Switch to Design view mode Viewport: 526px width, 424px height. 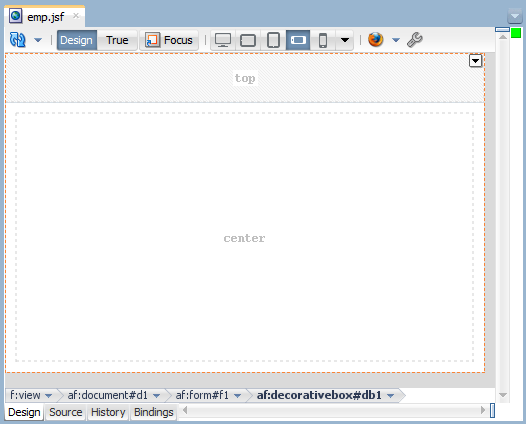(x=76, y=40)
